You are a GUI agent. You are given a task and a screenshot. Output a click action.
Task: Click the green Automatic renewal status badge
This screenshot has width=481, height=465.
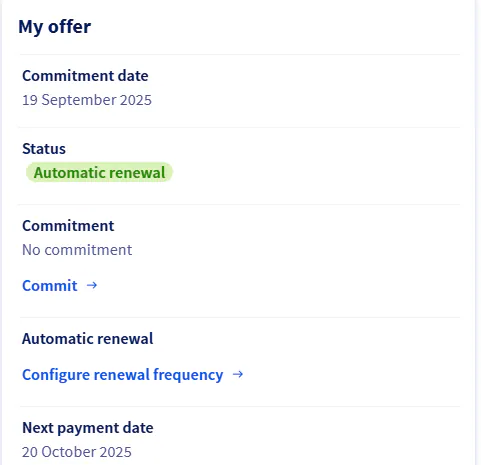pos(99,173)
